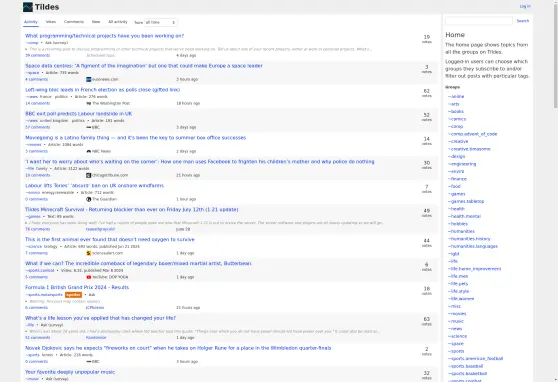Open Labour lifts Tories' windfarm ban article

[94, 185]
